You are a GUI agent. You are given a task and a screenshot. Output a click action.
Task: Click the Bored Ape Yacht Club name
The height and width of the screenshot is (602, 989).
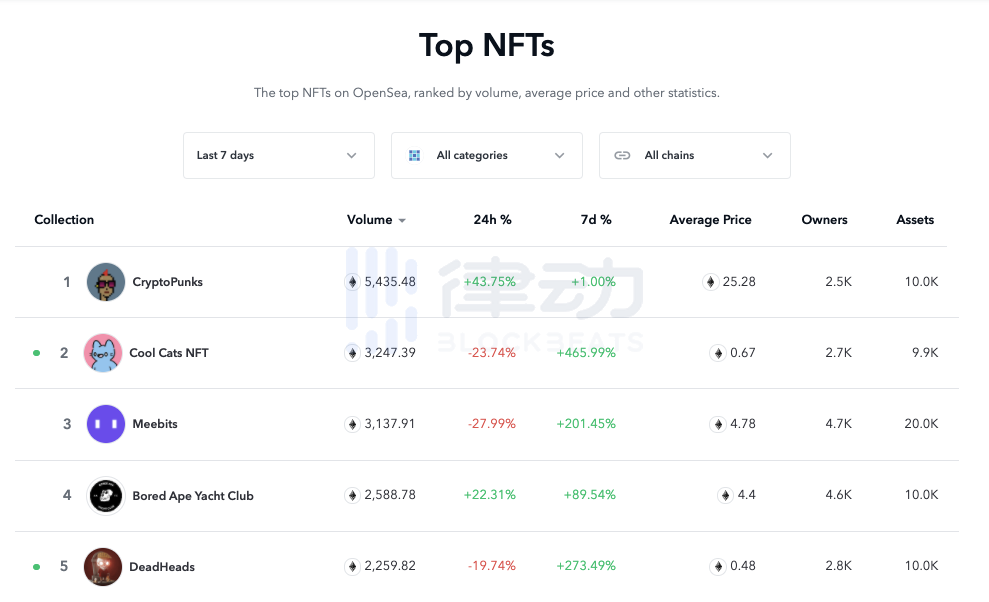194,495
